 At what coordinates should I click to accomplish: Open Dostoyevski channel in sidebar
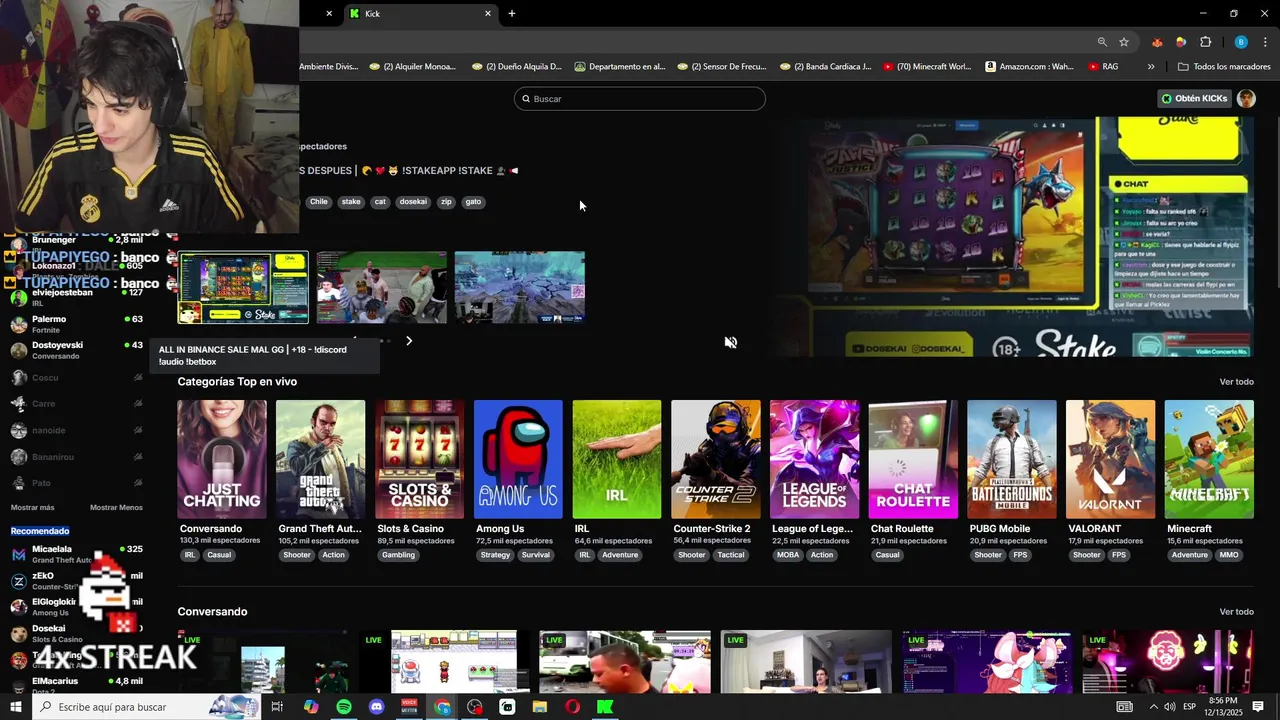click(76, 349)
